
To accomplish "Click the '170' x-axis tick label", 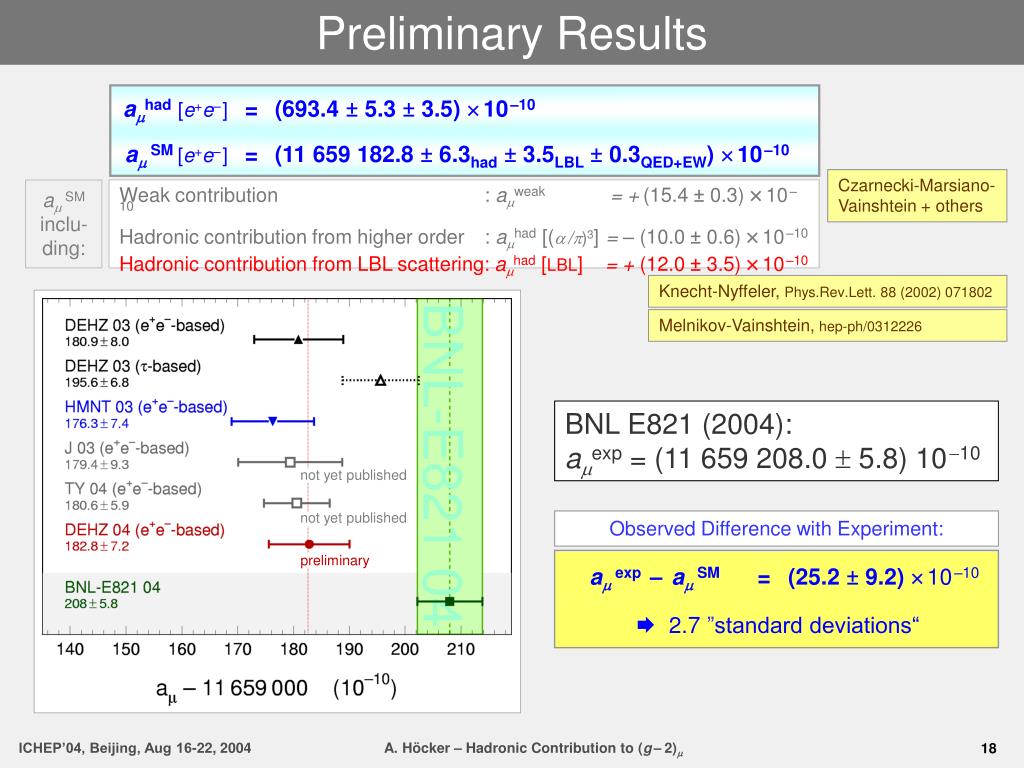I will (x=238, y=649).
